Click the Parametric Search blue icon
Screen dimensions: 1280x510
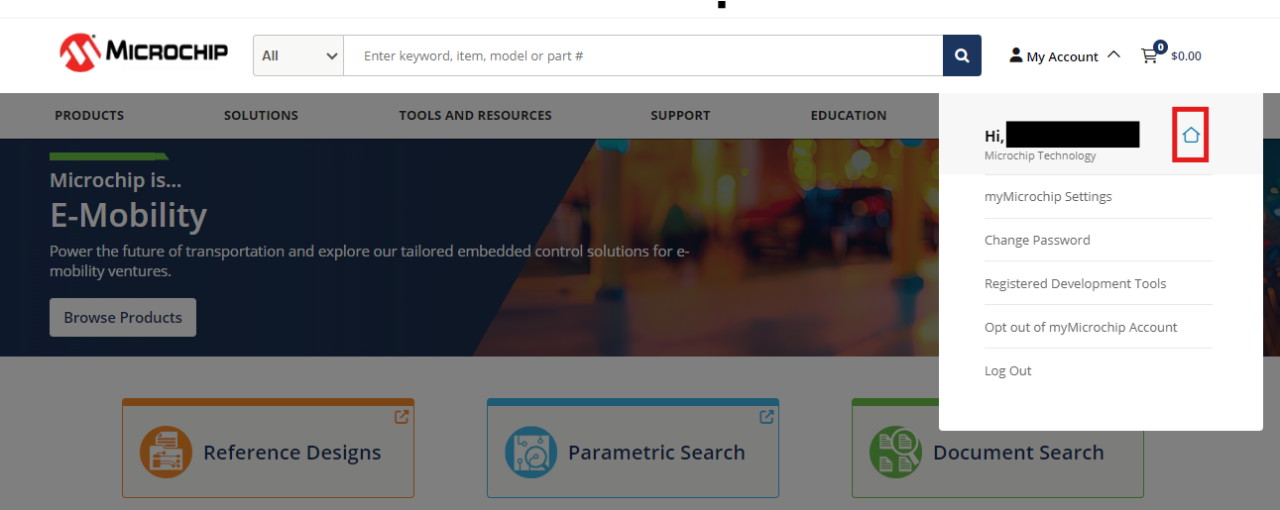(x=530, y=452)
